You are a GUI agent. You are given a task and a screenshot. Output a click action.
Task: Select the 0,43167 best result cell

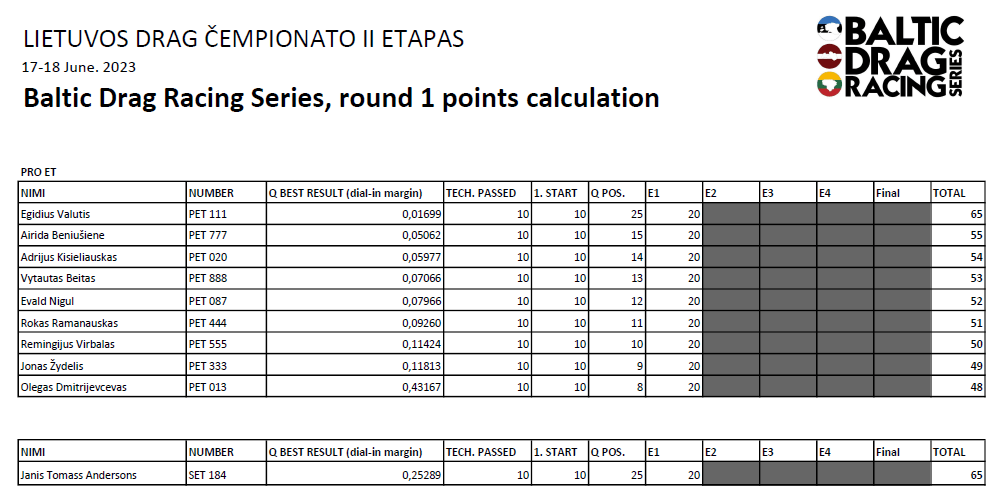tap(353, 387)
